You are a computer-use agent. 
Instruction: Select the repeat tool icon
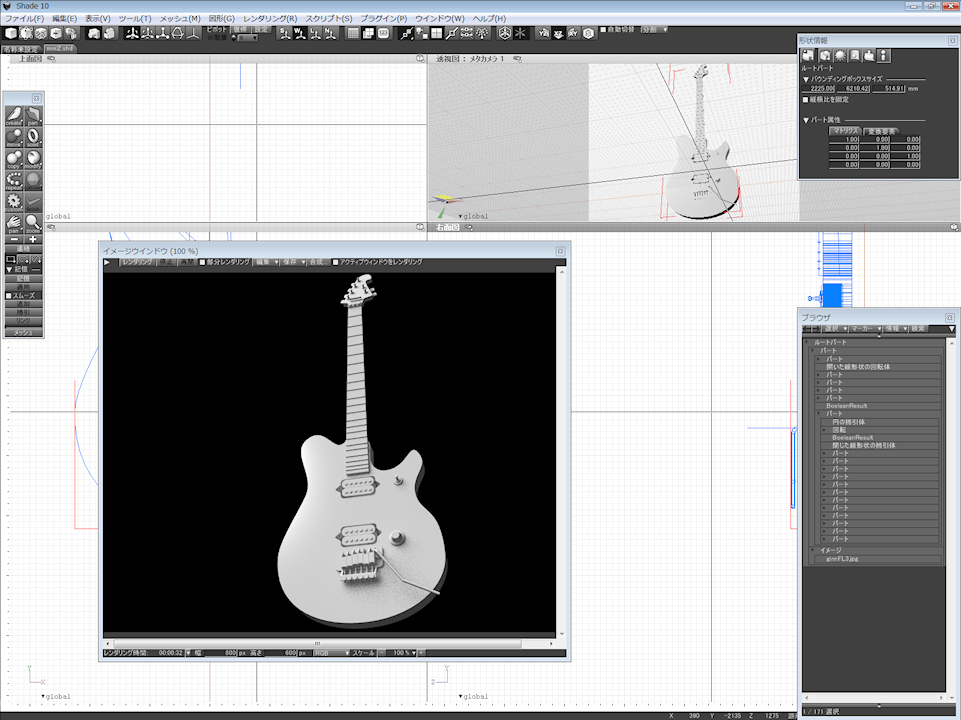tap(14, 180)
